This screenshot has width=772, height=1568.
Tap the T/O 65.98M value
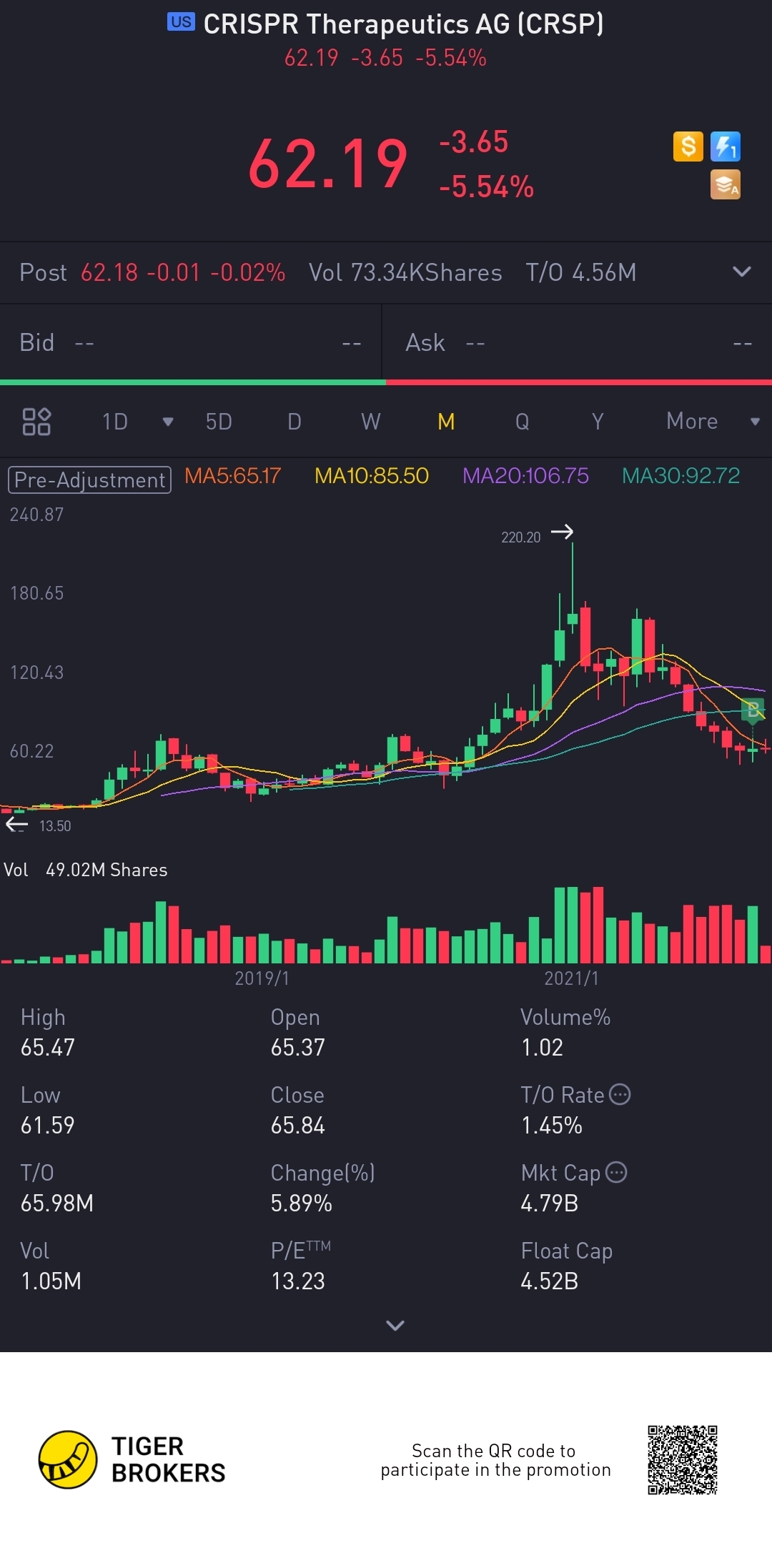coord(57,1204)
